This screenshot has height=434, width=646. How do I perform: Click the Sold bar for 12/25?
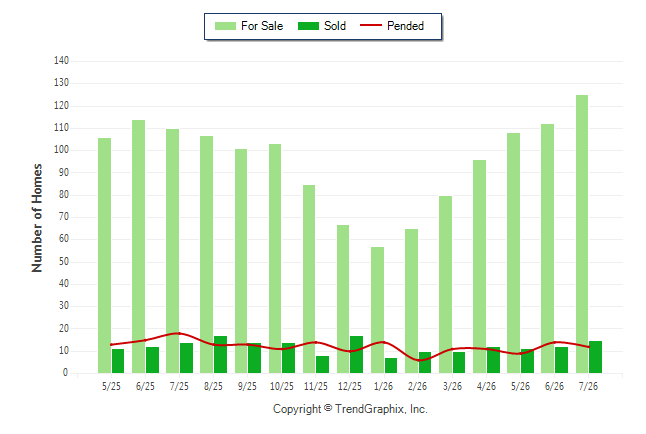pyautogui.click(x=356, y=354)
